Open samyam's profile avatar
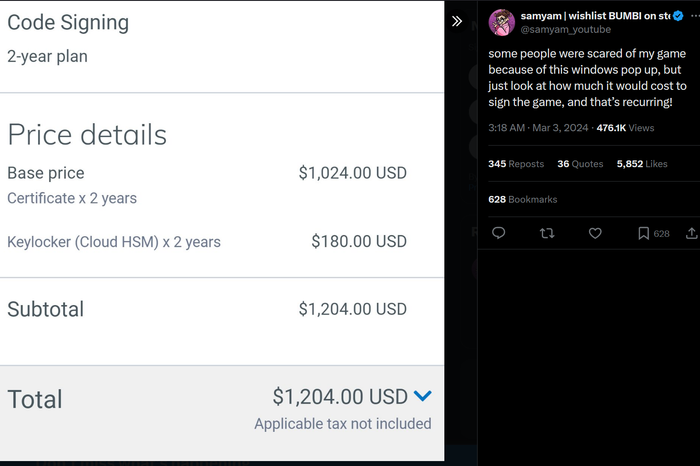Viewport: 700px width, 466px height. 502,22
